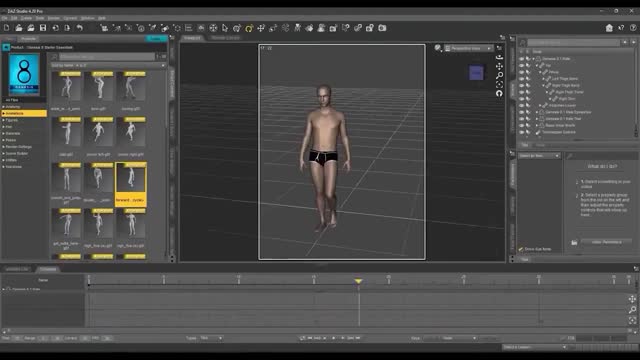Toggle visibility eye of Right Thigh Bend
The height and width of the screenshot is (360, 640).
tap(521, 85)
